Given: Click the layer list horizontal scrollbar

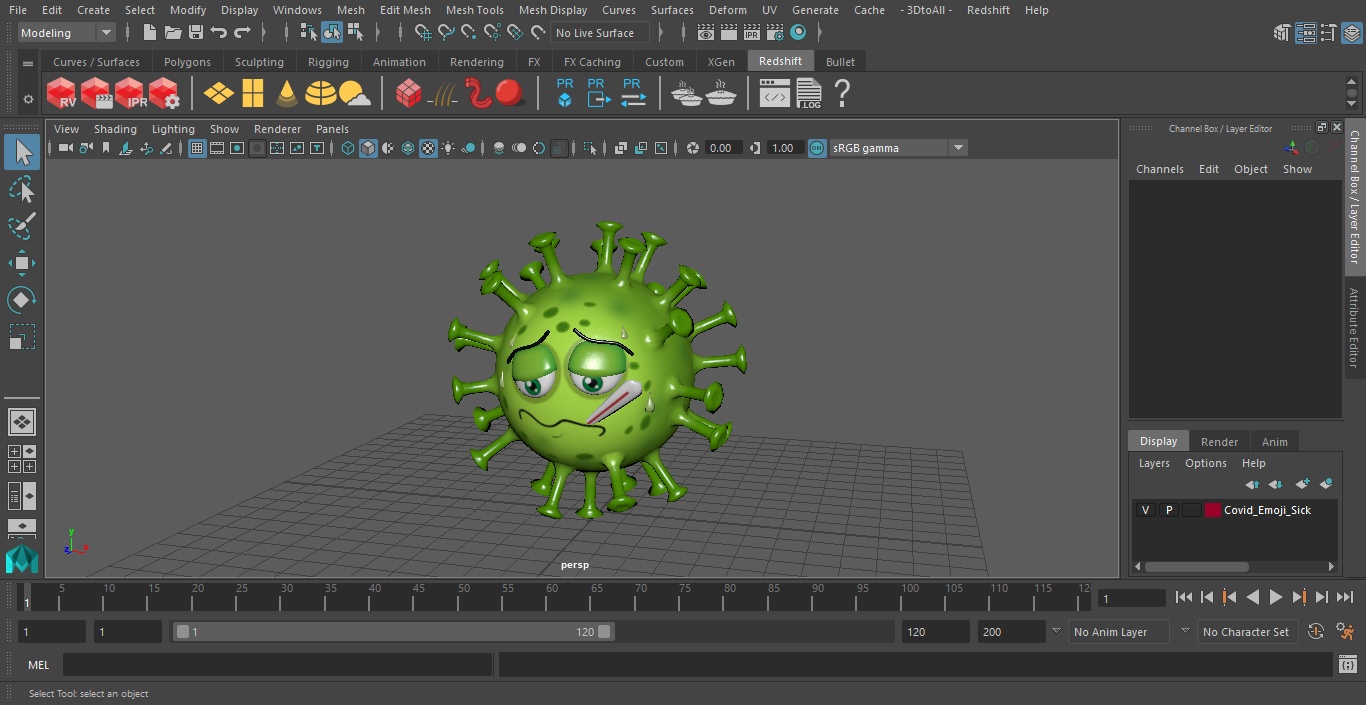Looking at the screenshot, I should [x=1196, y=567].
